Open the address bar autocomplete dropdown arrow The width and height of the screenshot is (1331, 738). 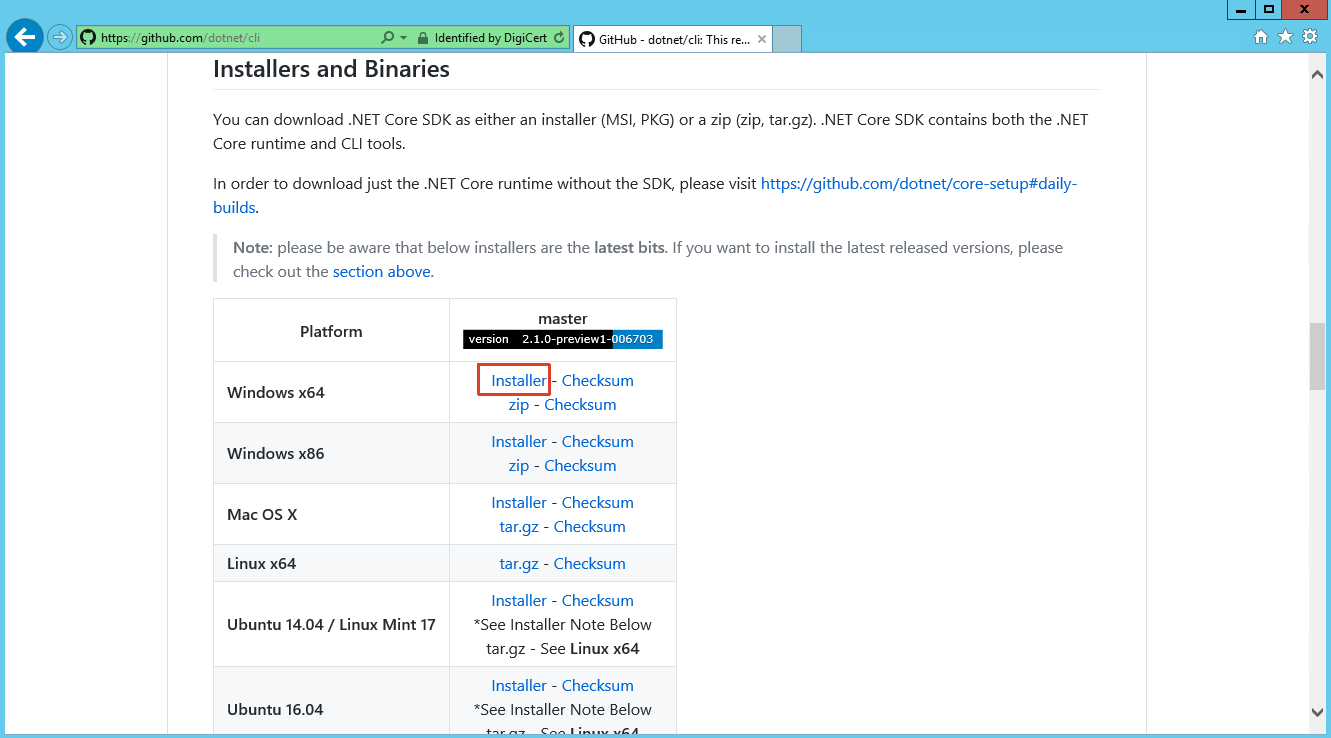[404, 38]
